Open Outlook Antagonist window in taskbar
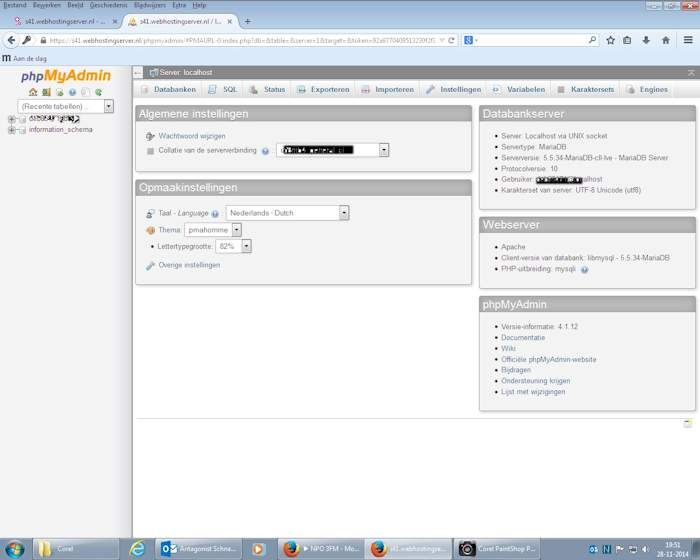Viewport: 700px width, 560px height. (x=200, y=549)
